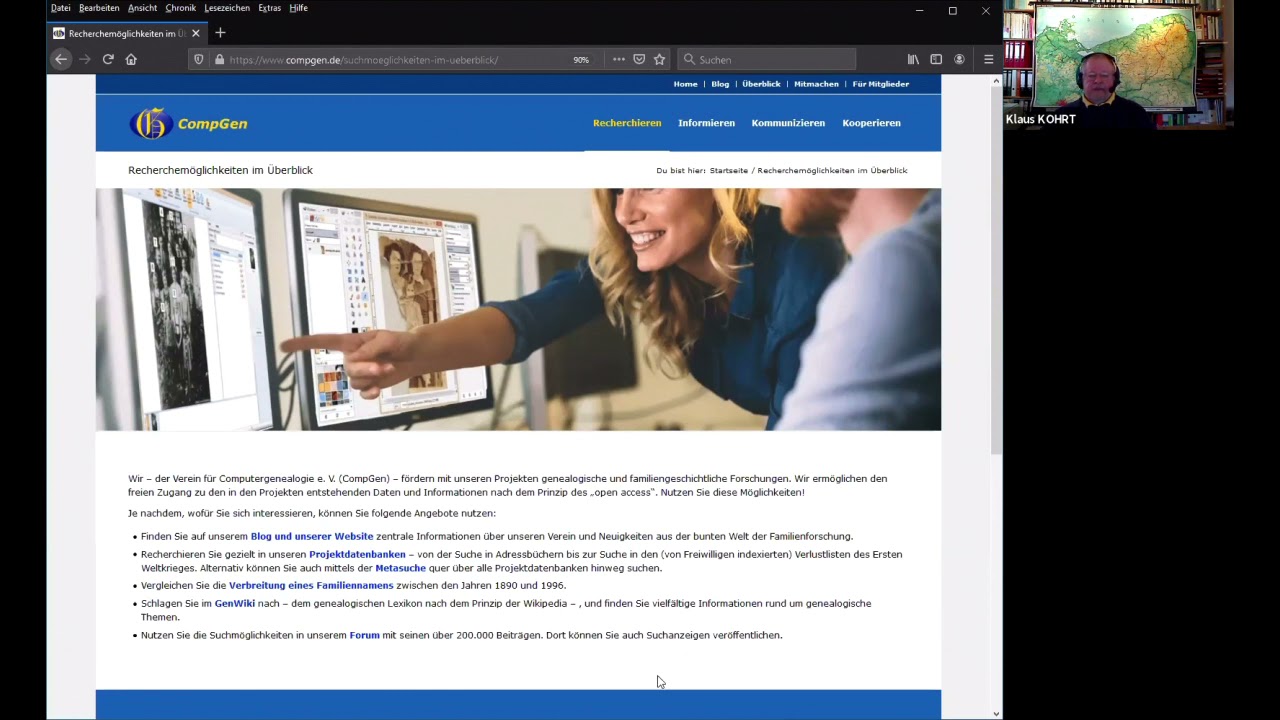Screen dimensions: 1280x720
Task: Toggle the sidebar view icon
Action: coord(936,59)
